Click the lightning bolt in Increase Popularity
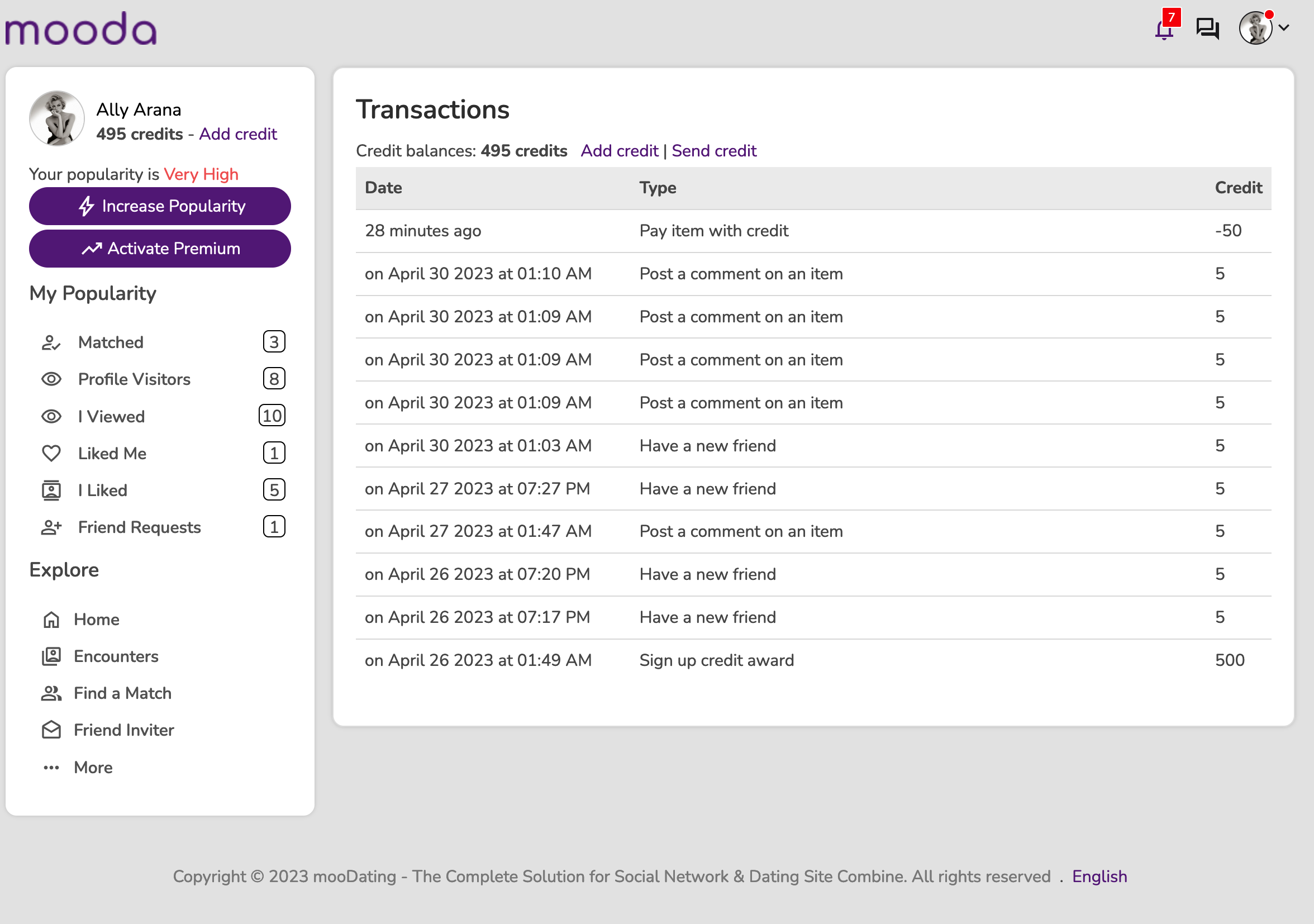Viewport: 1314px width, 924px height. click(87, 206)
